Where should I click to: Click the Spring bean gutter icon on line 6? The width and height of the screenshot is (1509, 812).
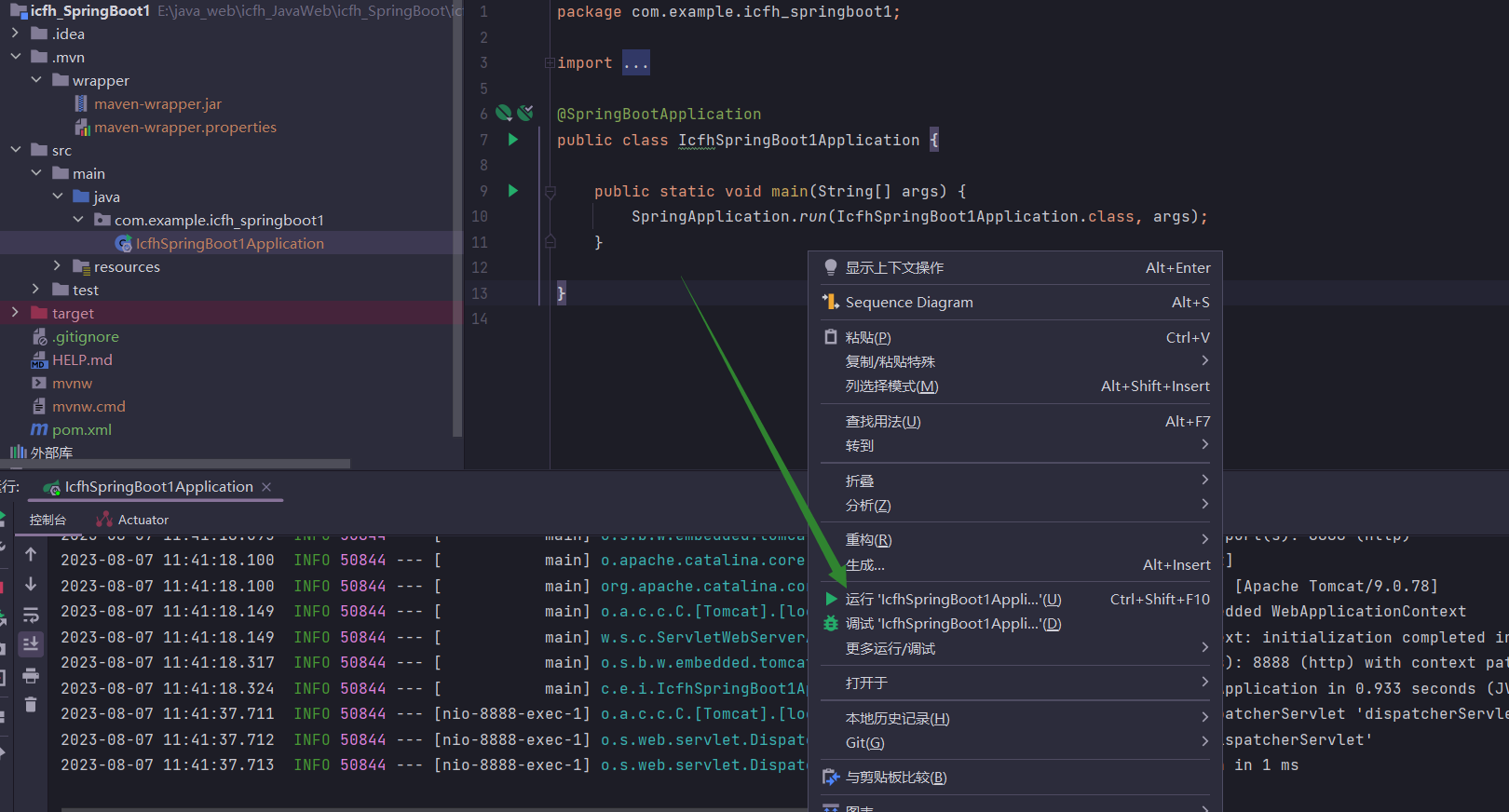(x=504, y=114)
